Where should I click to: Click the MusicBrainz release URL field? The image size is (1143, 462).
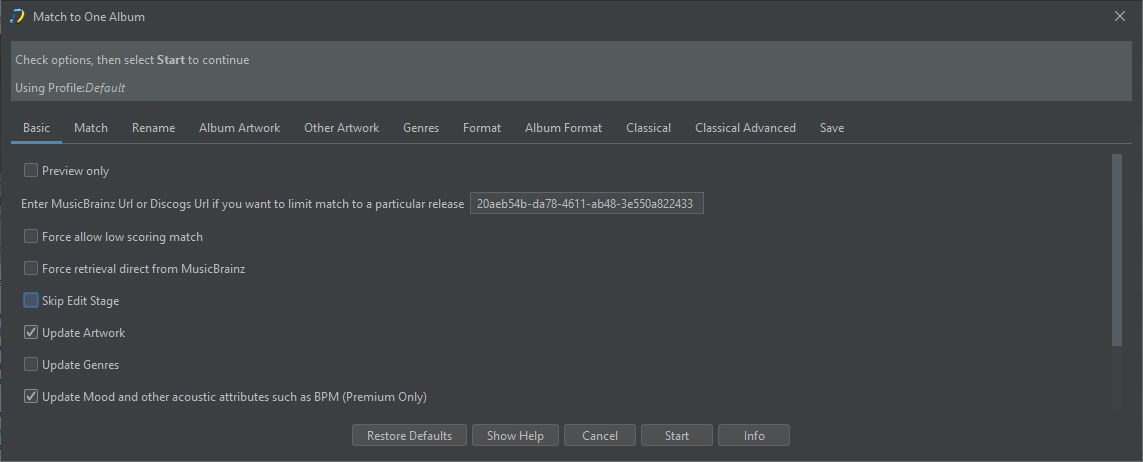(x=587, y=204)
